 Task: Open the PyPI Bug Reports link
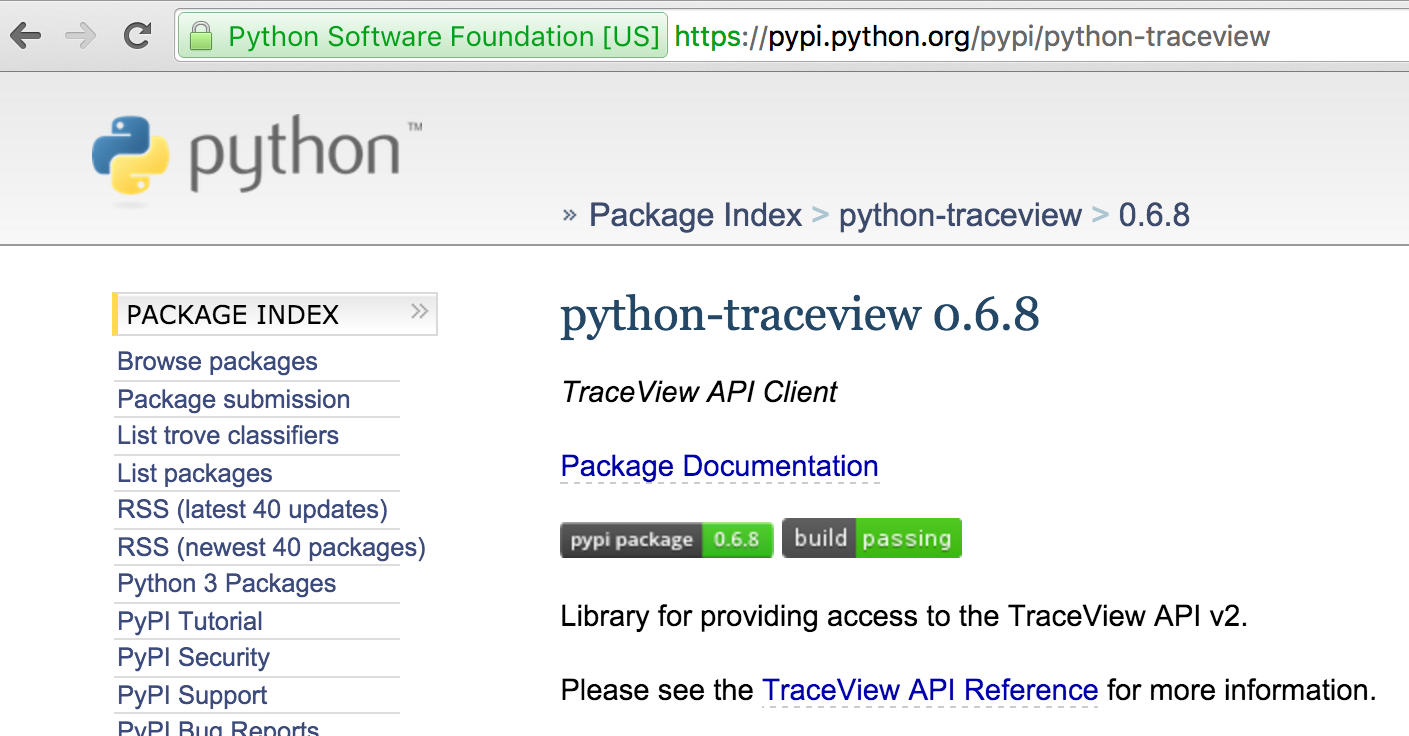[218, 727]
